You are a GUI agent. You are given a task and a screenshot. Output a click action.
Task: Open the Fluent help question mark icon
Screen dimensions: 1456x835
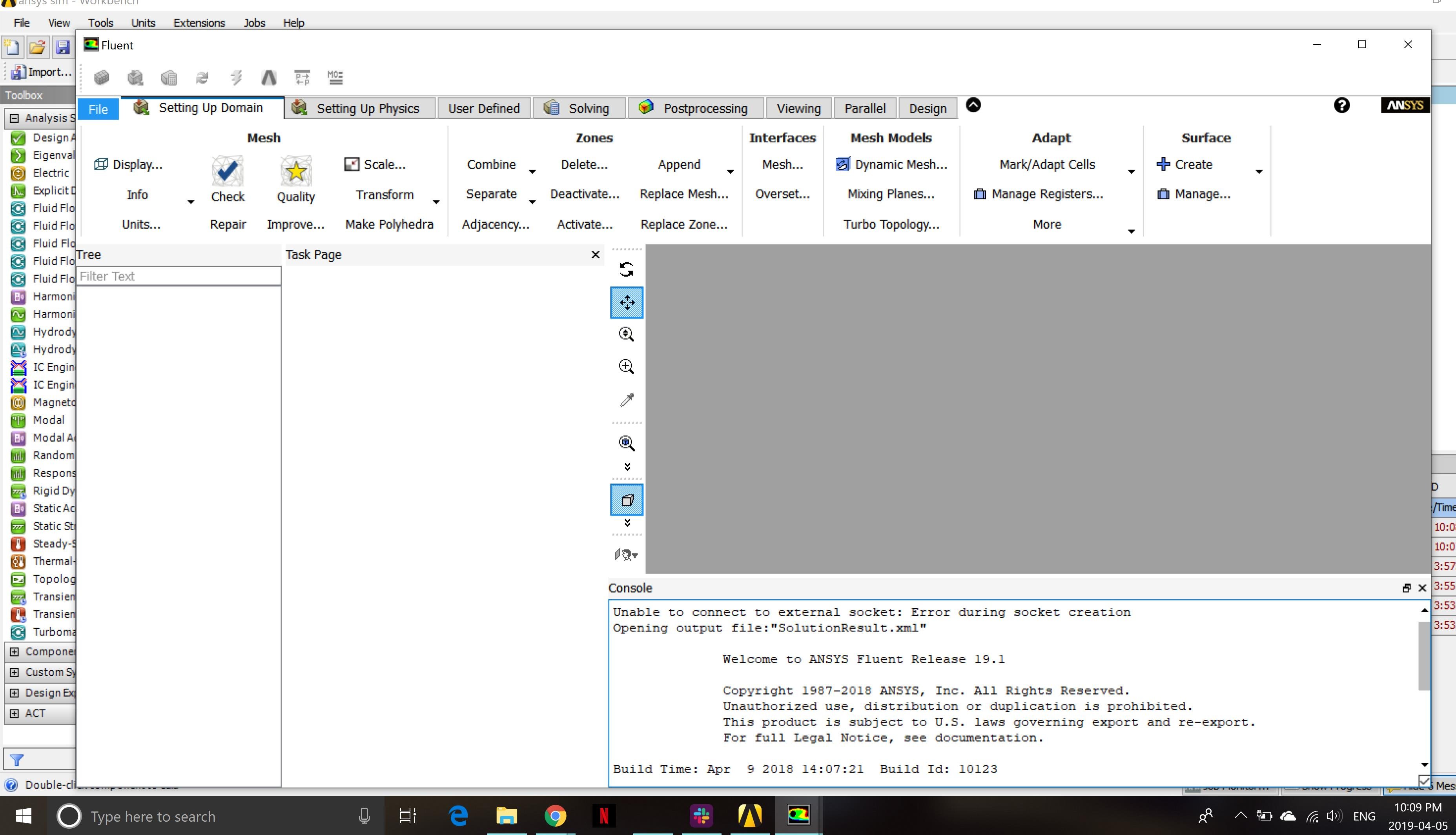click(x=1341, y=106)
